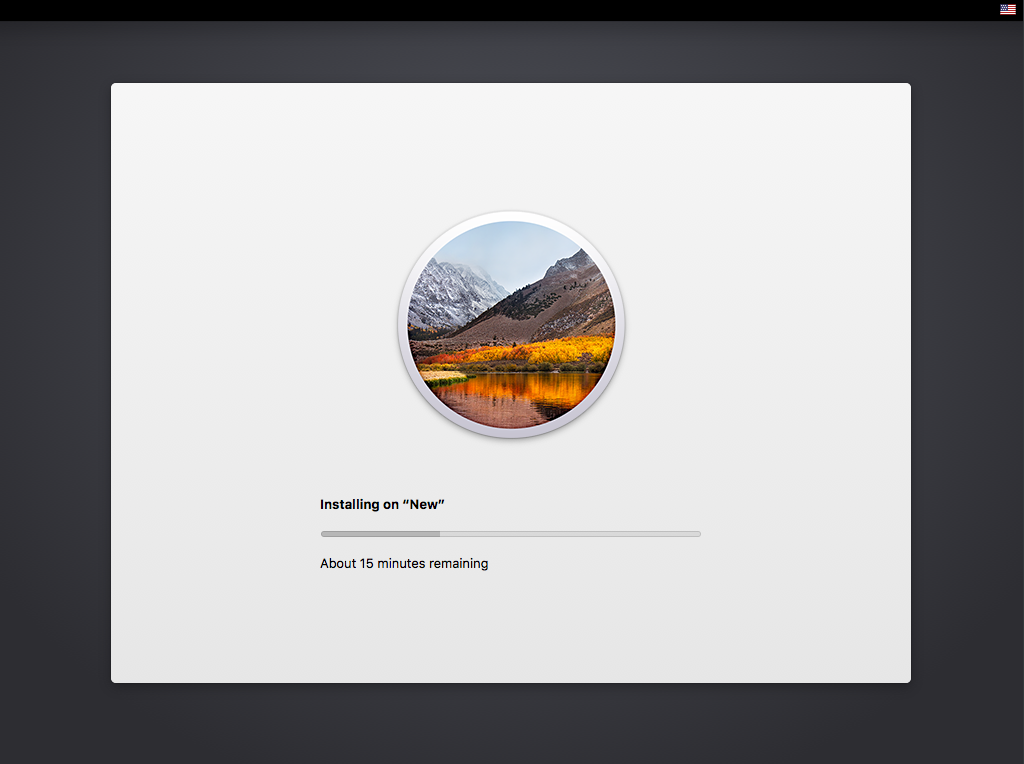The image size is (1024, 764).
Task: Click the lake reflection in High Sierra logo
Action: pyautogui.click(x=515, y=395)
